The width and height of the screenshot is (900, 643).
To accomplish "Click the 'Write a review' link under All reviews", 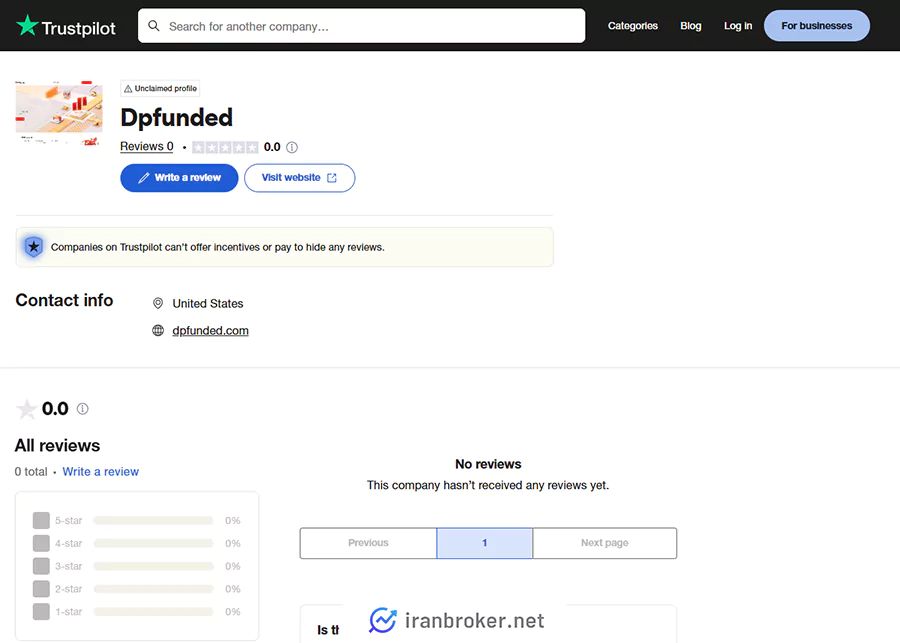I will point(100,472).
